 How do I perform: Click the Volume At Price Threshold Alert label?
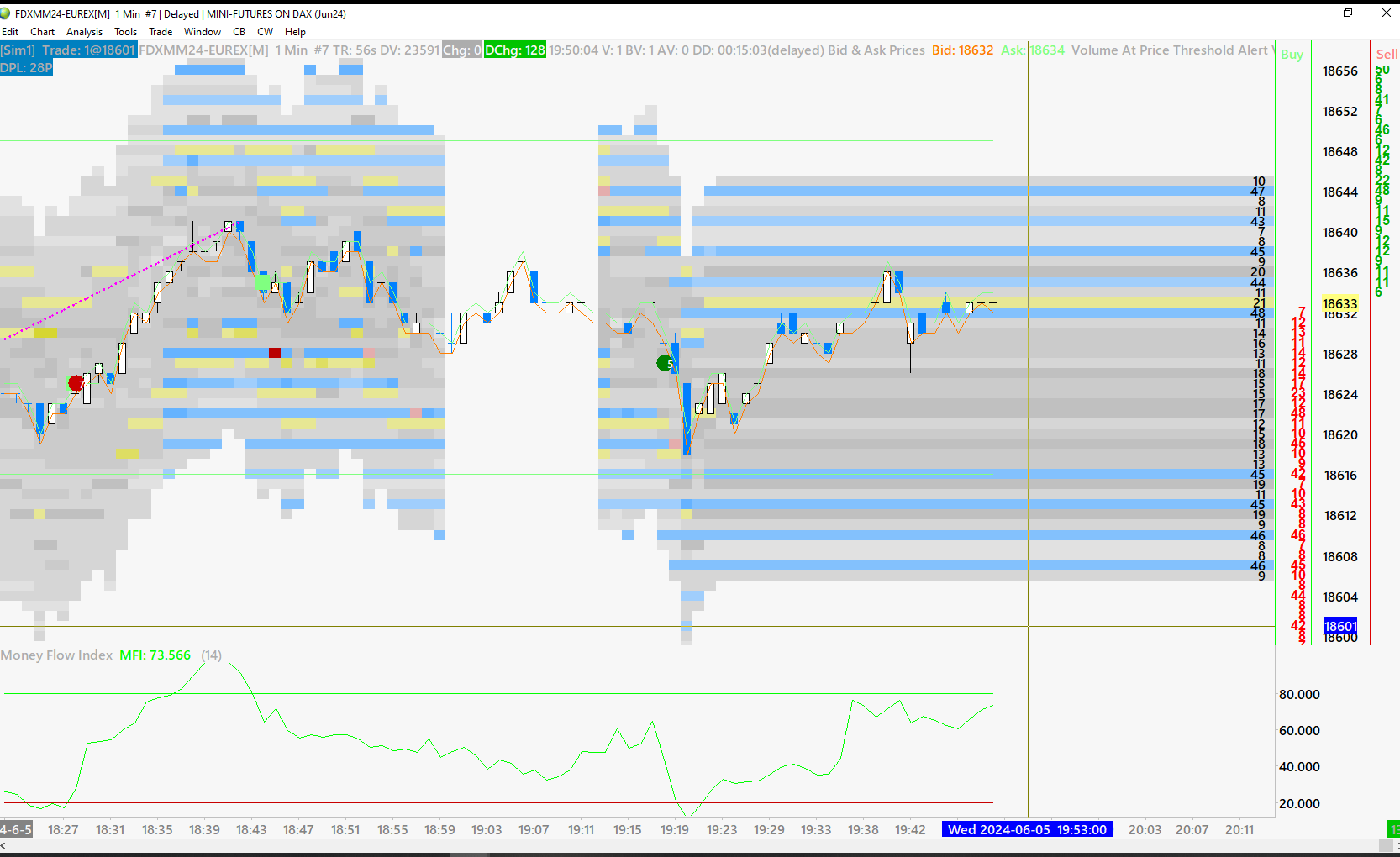[1170, 50]
